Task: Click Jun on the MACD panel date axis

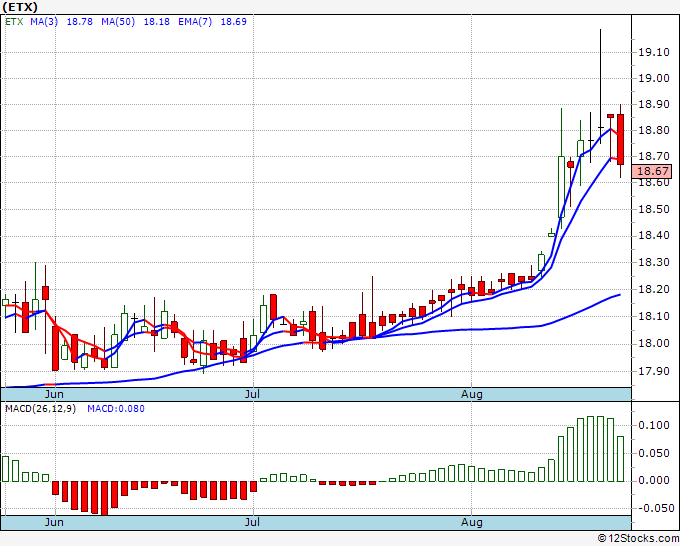Action: pos(54,522)
